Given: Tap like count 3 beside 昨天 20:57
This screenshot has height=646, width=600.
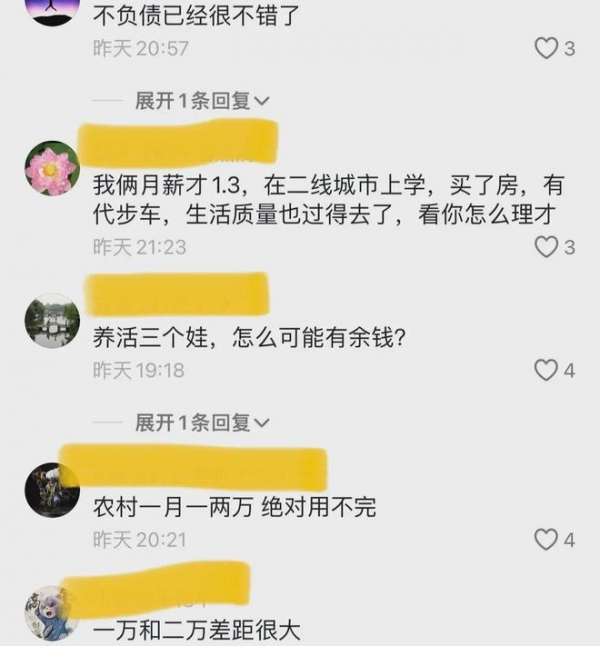Looking at the screenshot, I should tap(569, 49).
